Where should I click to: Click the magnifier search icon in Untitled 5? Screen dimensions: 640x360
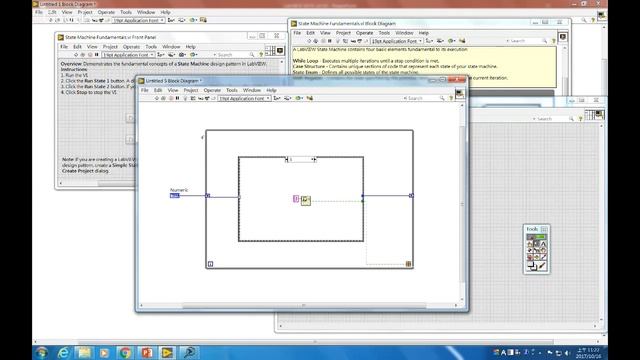[x=442, y=98]
